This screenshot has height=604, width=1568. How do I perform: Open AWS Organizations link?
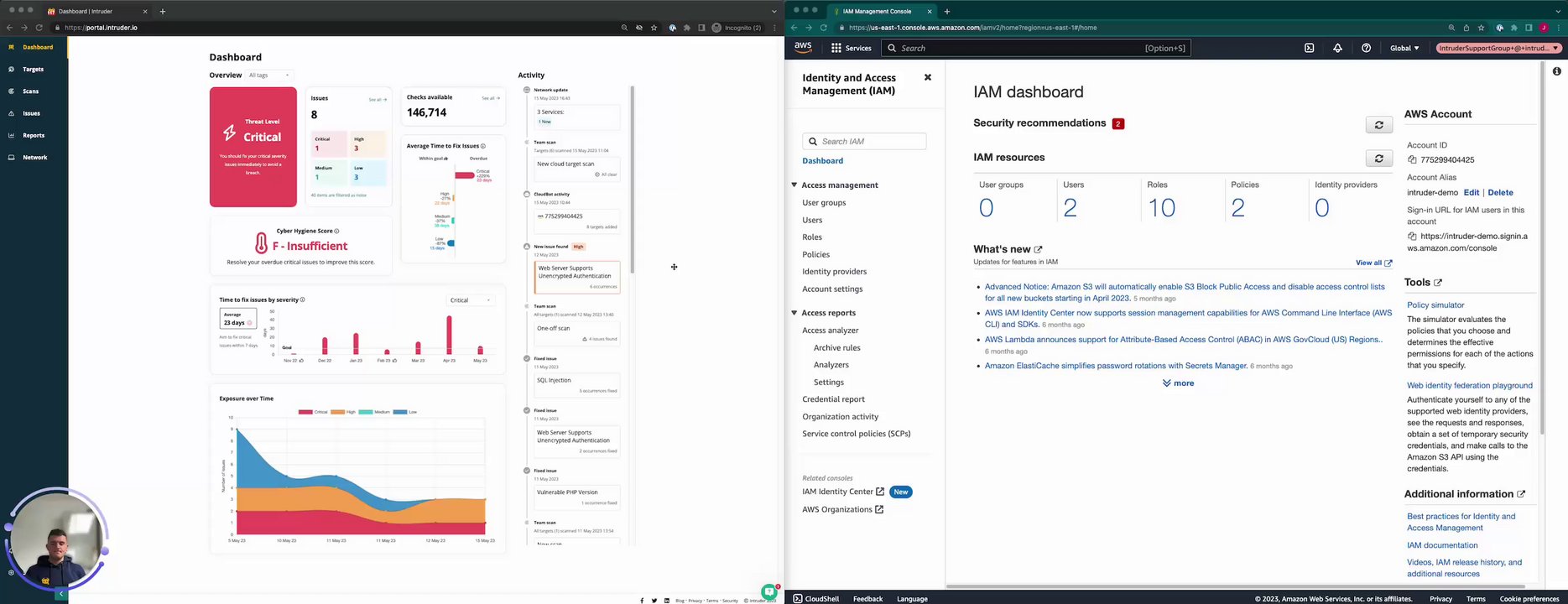click(x=842, y=509)
